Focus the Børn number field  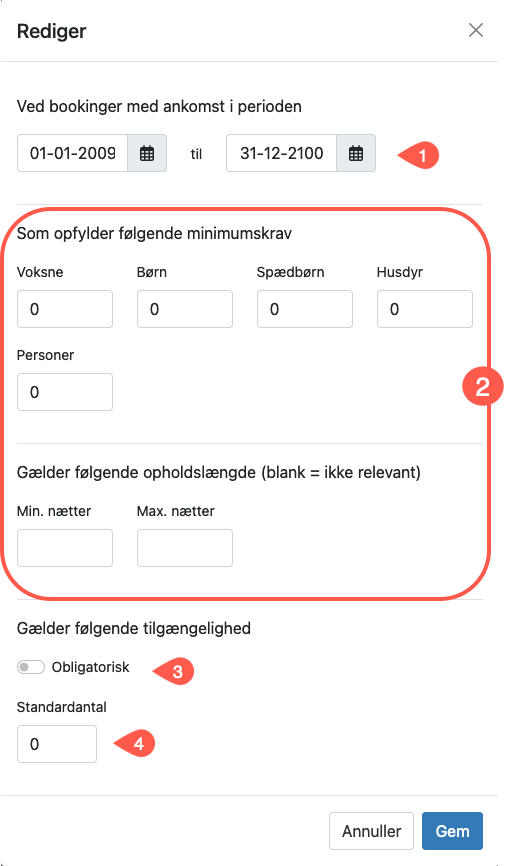coord(184,309)
